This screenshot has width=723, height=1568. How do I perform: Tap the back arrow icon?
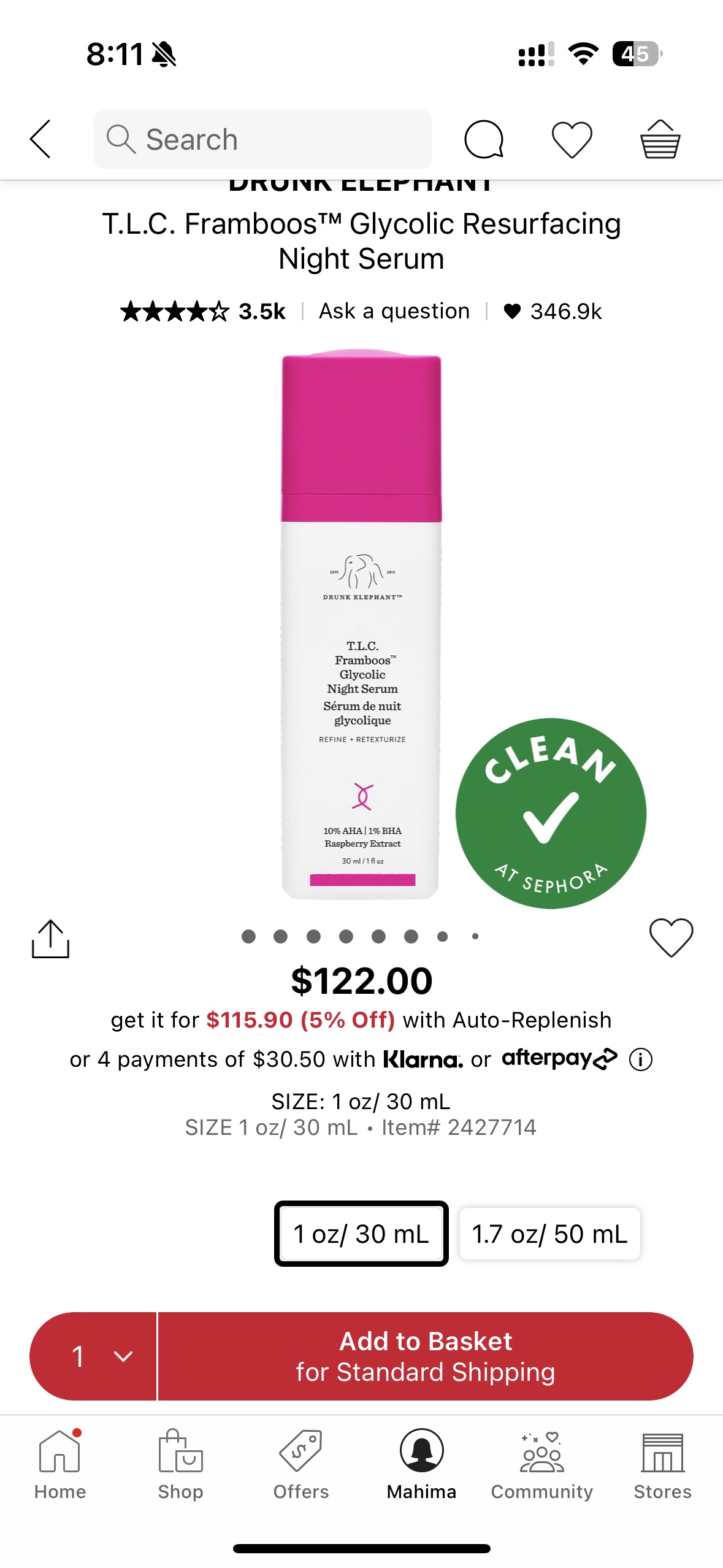(40, 139)
